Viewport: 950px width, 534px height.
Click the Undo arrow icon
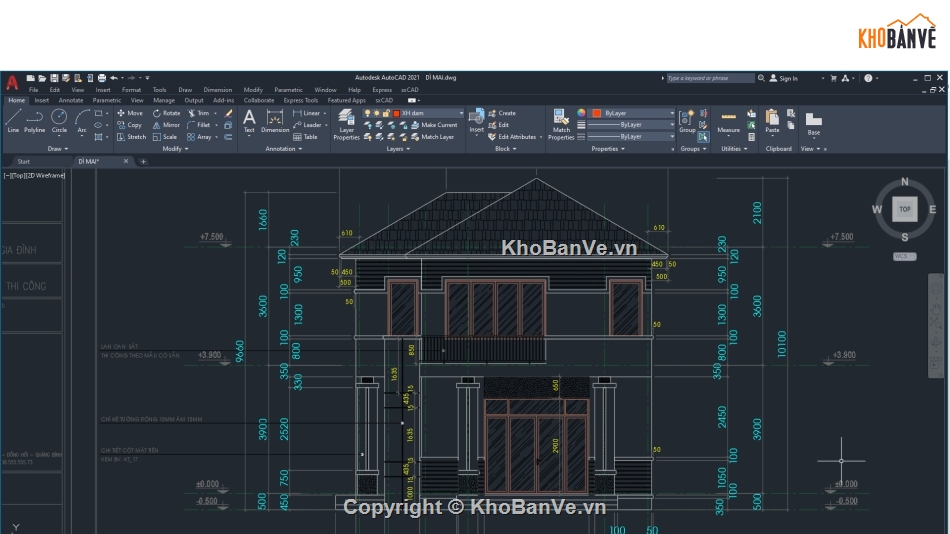pos(113,78)
